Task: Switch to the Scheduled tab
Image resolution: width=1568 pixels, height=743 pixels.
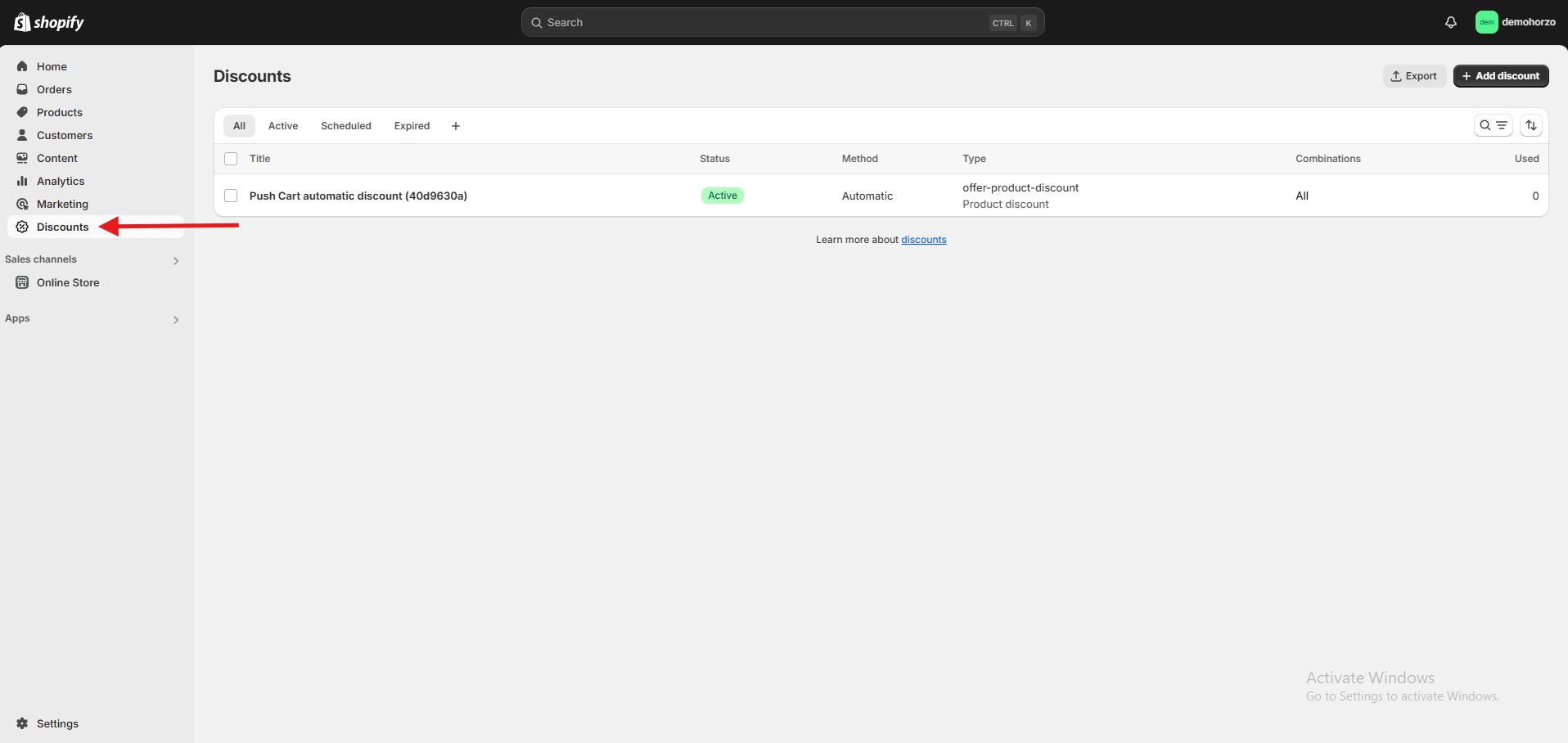Action: pyautogui.click(x=345, y=126)
